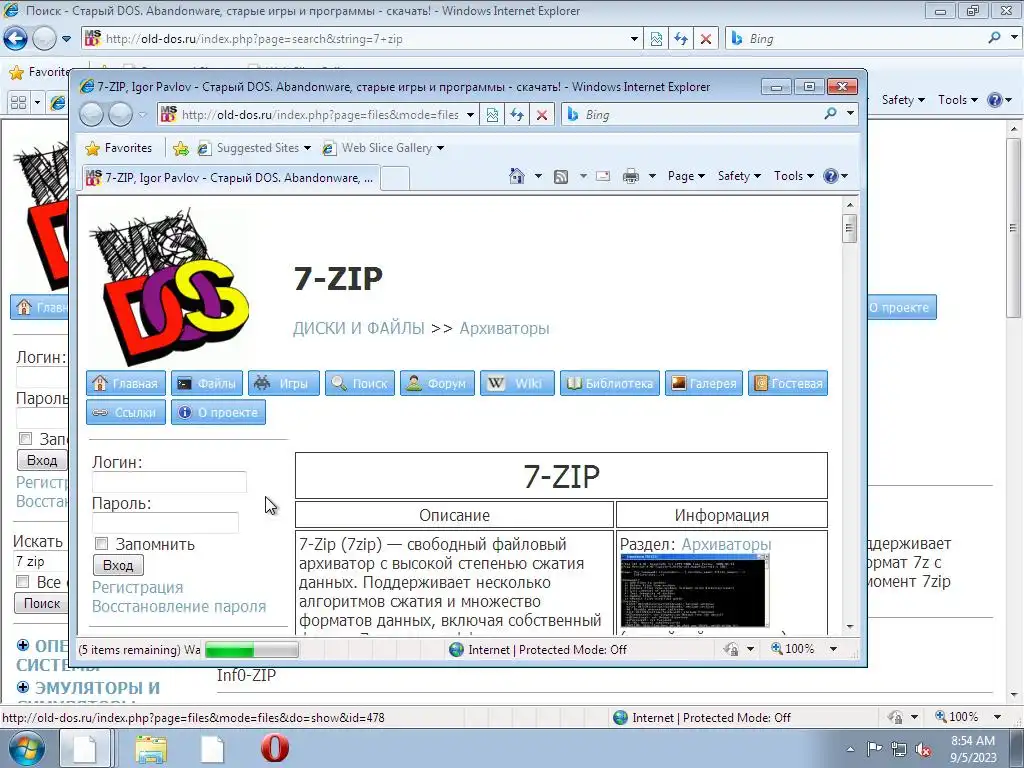Viewport: 1024px width, 768px height.
Task: Click the Пароль input field in front window
Action: 165,522
